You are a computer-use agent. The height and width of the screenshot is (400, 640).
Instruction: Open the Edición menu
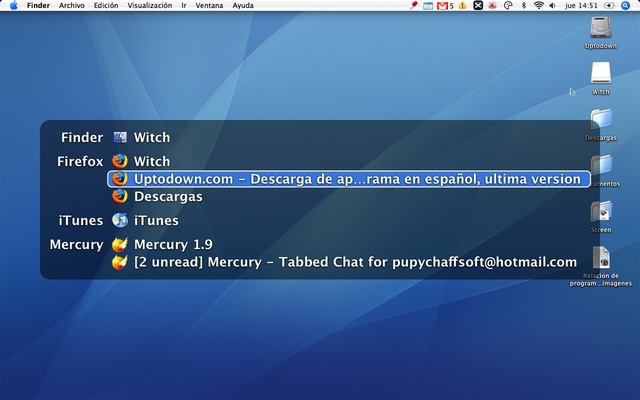click(x=106, y=5)
